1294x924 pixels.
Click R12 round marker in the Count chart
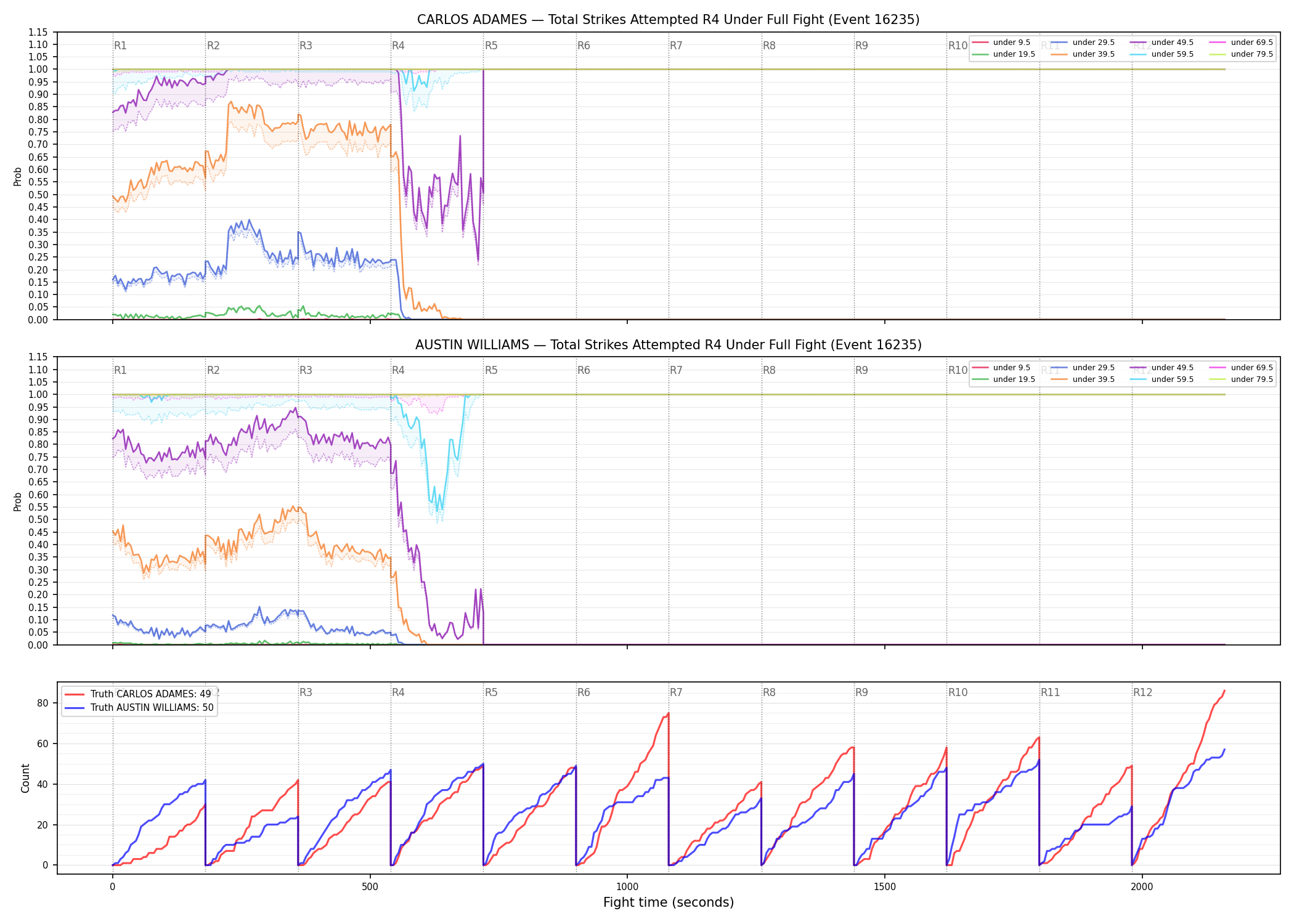point(1142,692)
